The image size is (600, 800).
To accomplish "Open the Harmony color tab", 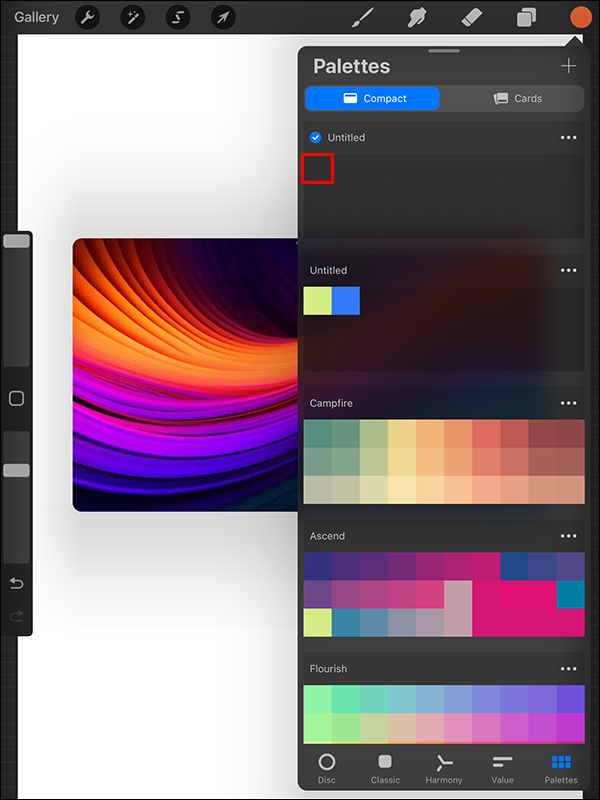I will [x=444, y=769].
